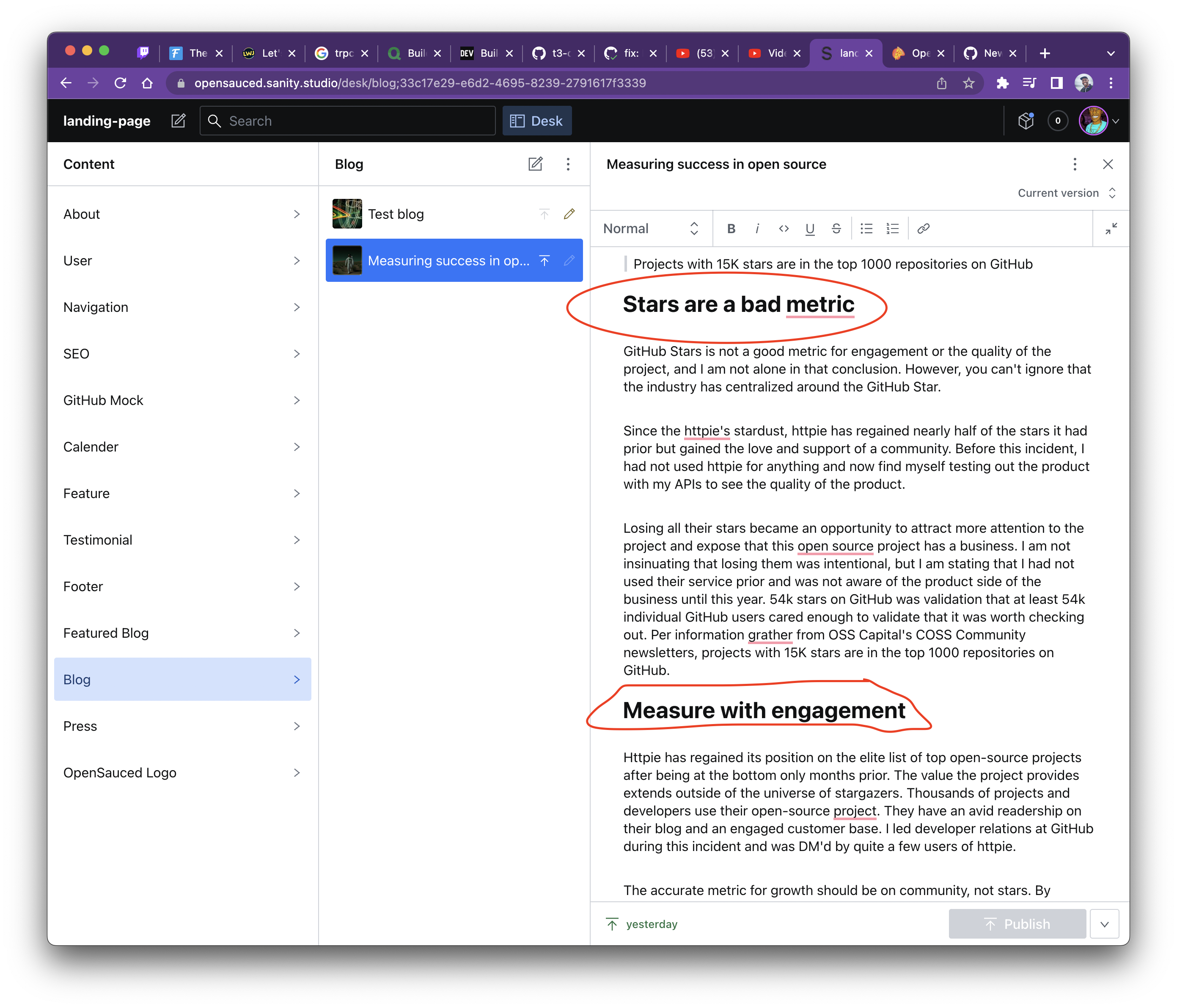Expand the browser tab list chevron

tap(1111, 53)
